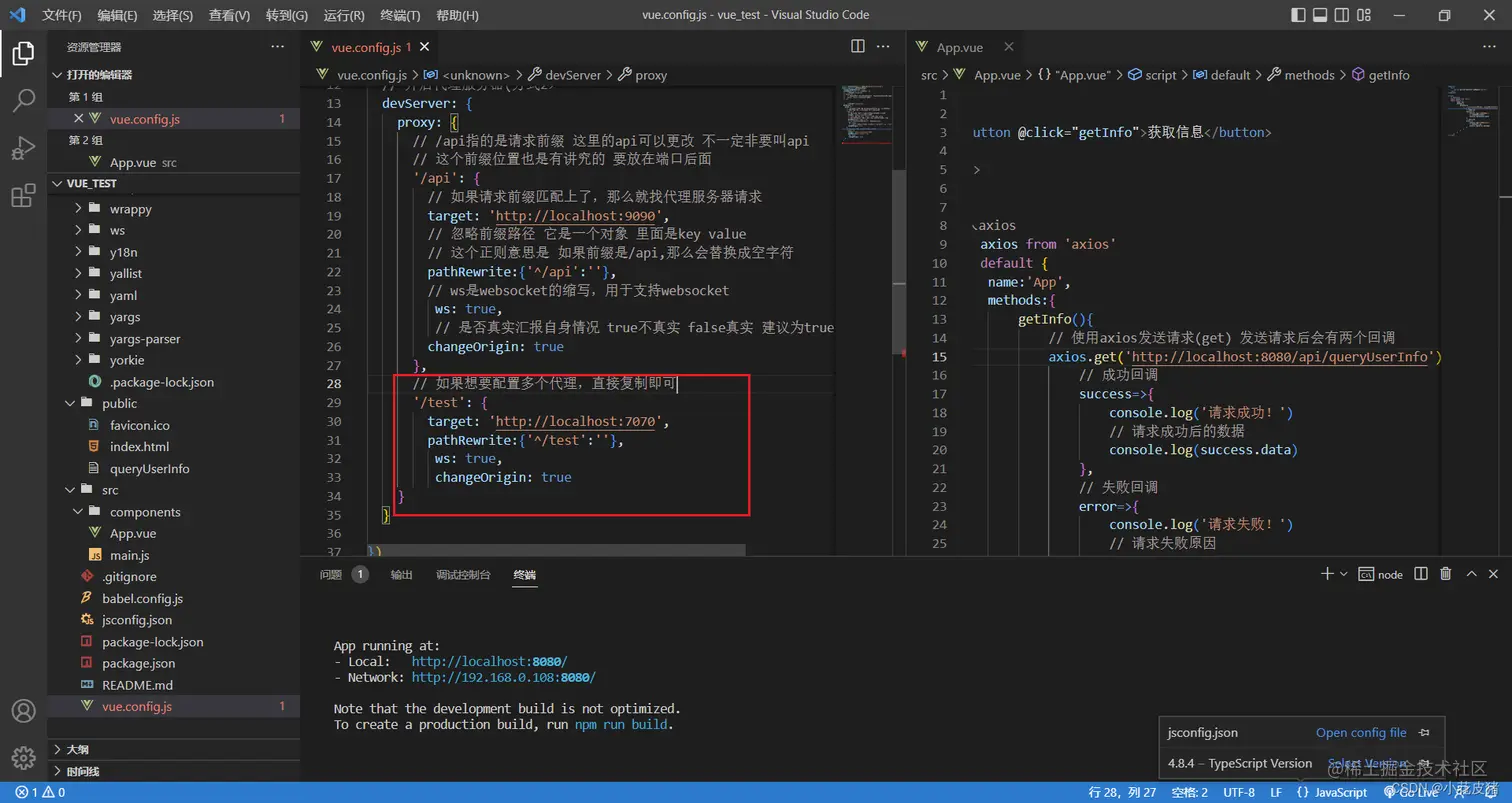
Task: Open Run and Debug view icon
Action: 23,148
